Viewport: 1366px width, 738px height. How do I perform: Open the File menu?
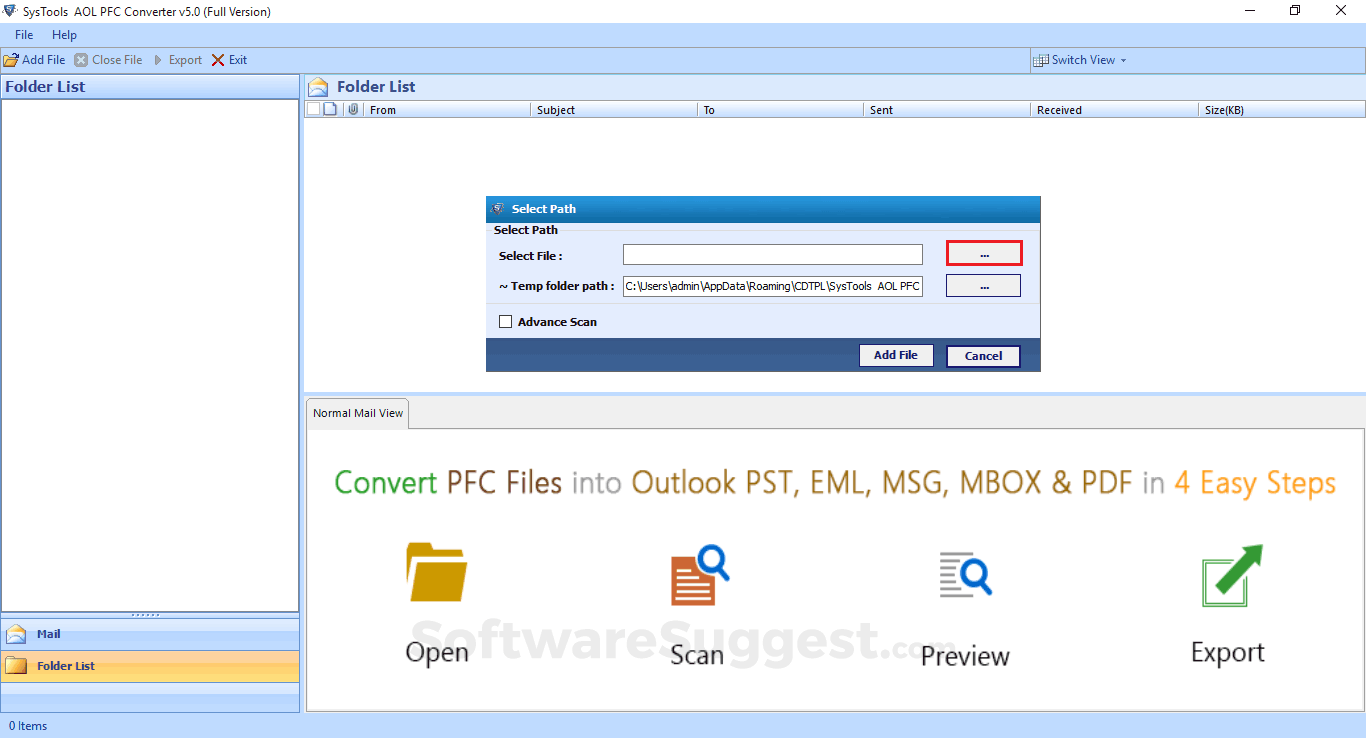[x=24, y=35]
